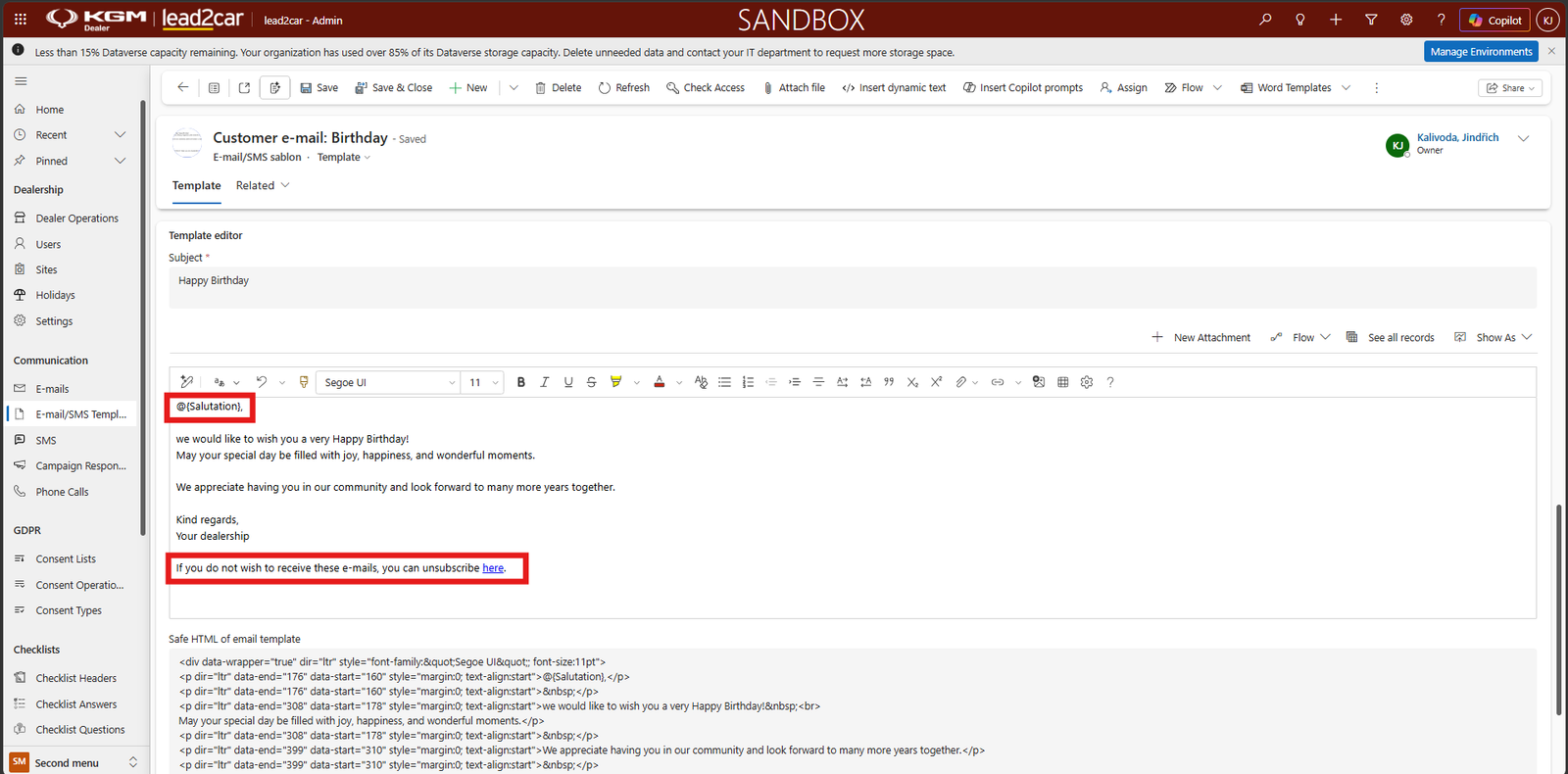Screen dimensions: 1568x774
Task: Expand the Word Templates dropdown
Action: point(1347,88)
